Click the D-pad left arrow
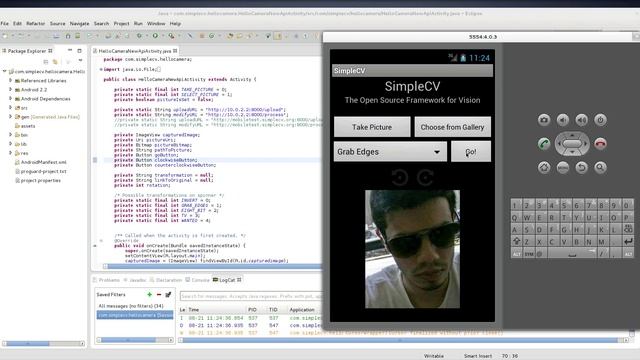This screenshot has height=360, width=640. [x=559, y=144]
